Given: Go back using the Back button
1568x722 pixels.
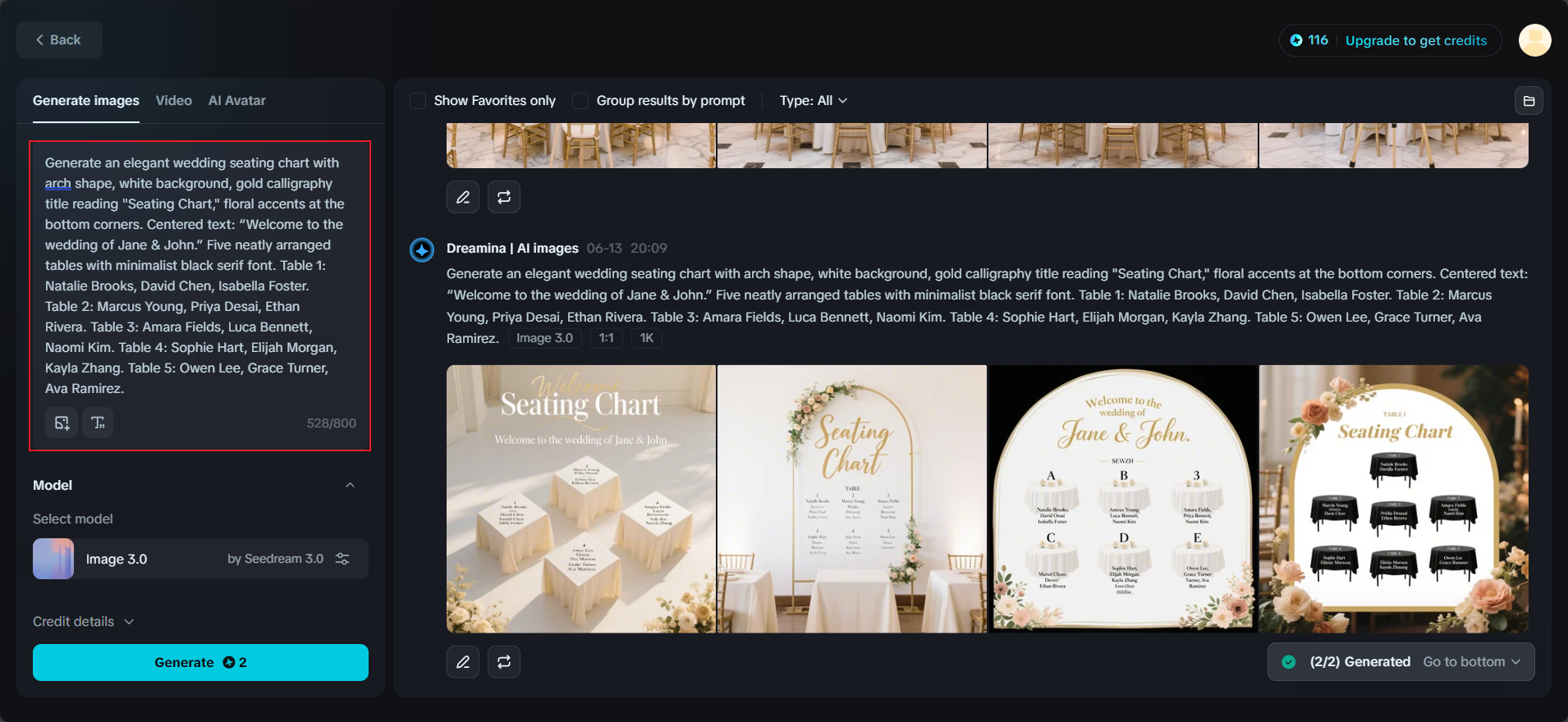Looking at the screenshot, I should tap(59, 39).
